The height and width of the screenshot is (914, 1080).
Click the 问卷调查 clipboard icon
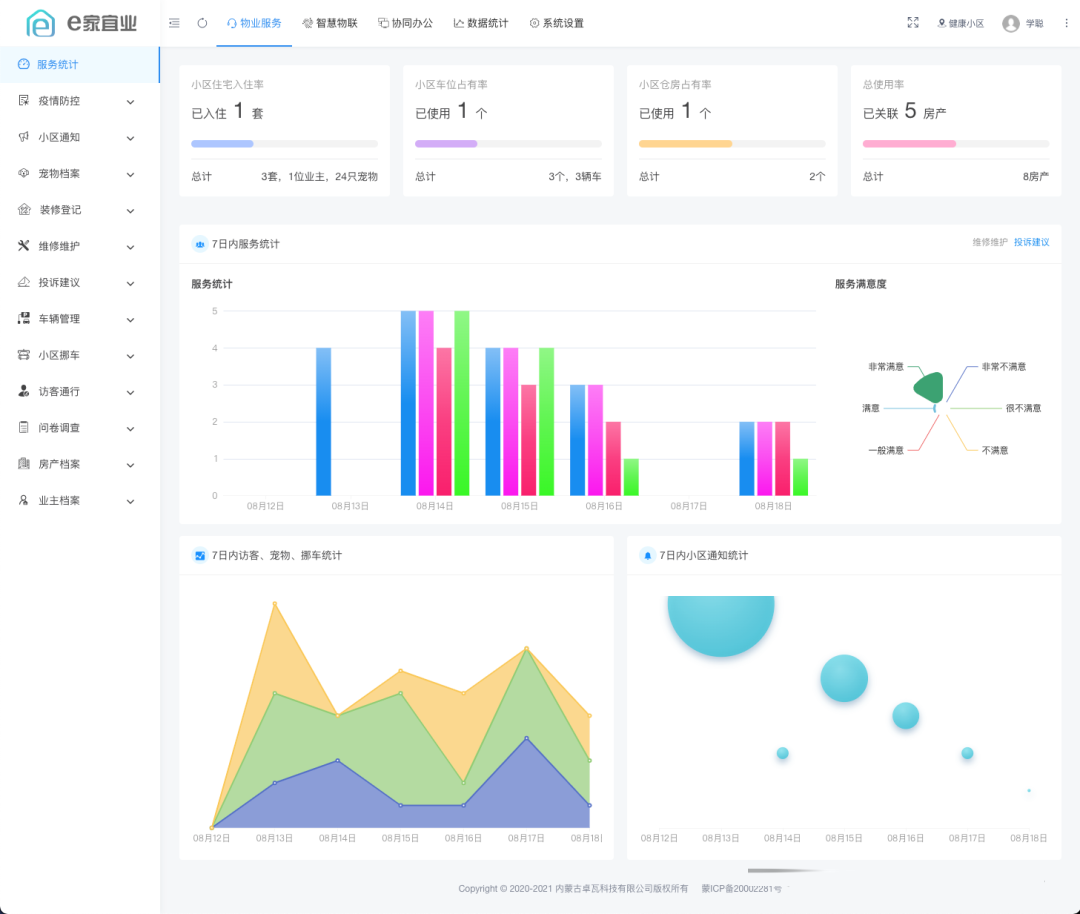coord(23,427)
